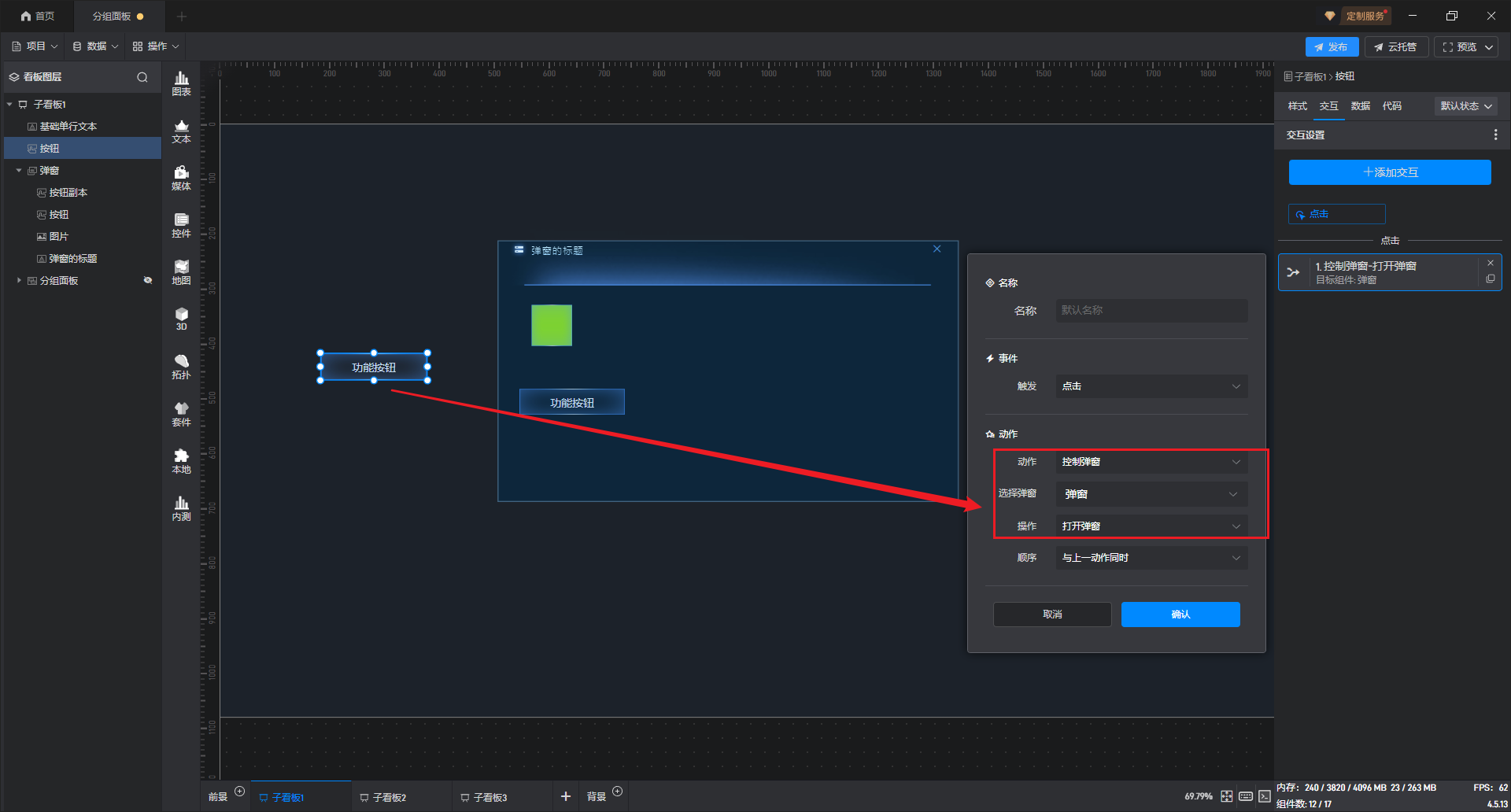Open the 3D component icon
Viewport: 1511px width, 812px height.
[x=181, y=319]
